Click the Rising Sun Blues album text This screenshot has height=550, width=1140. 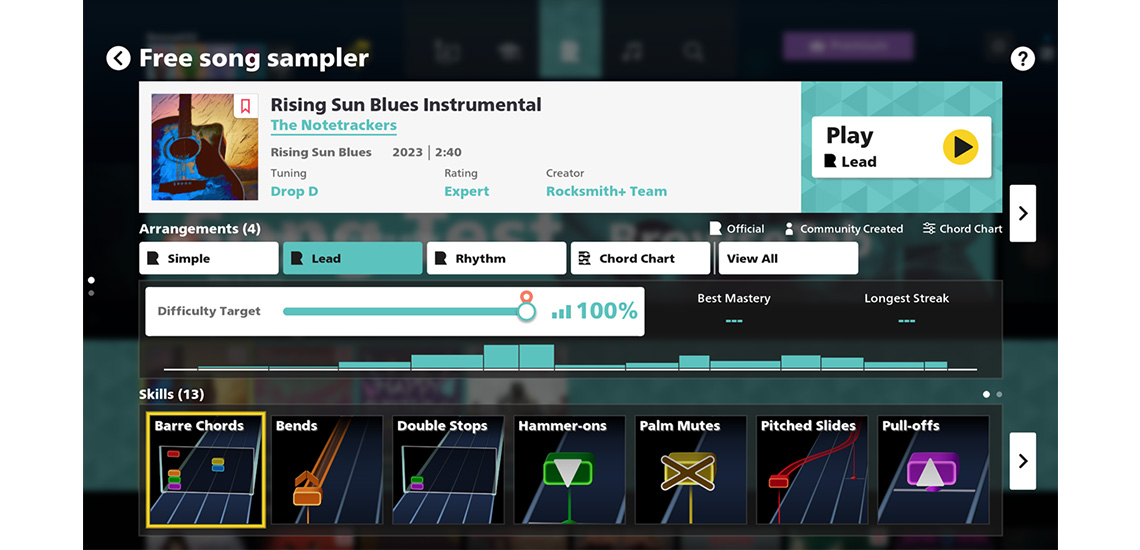(x=321, y=153)
